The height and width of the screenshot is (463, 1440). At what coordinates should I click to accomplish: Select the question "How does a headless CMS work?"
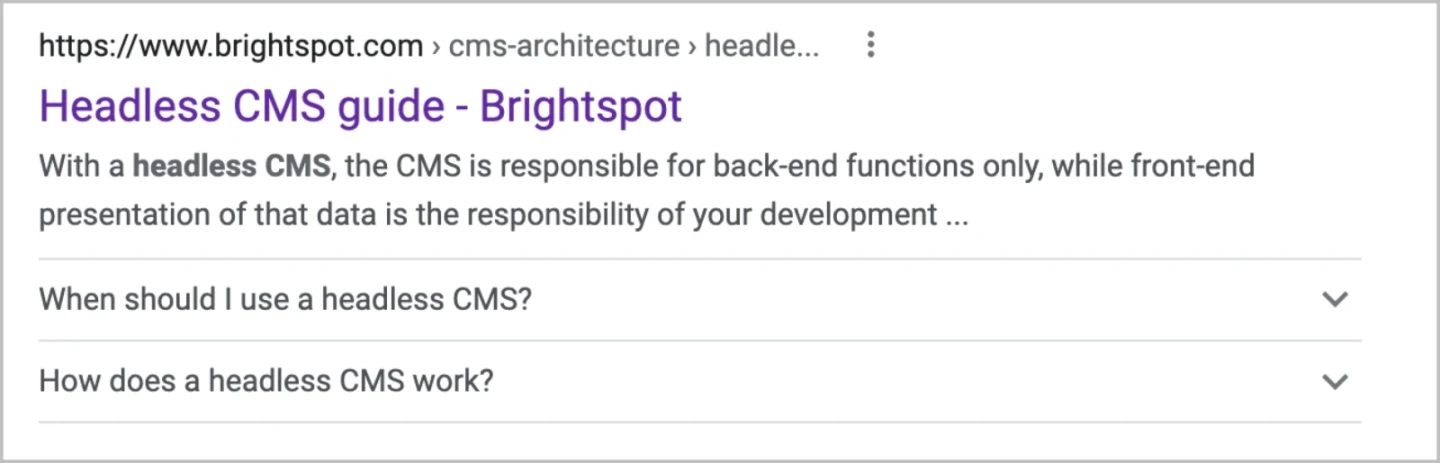pos(266,381)
